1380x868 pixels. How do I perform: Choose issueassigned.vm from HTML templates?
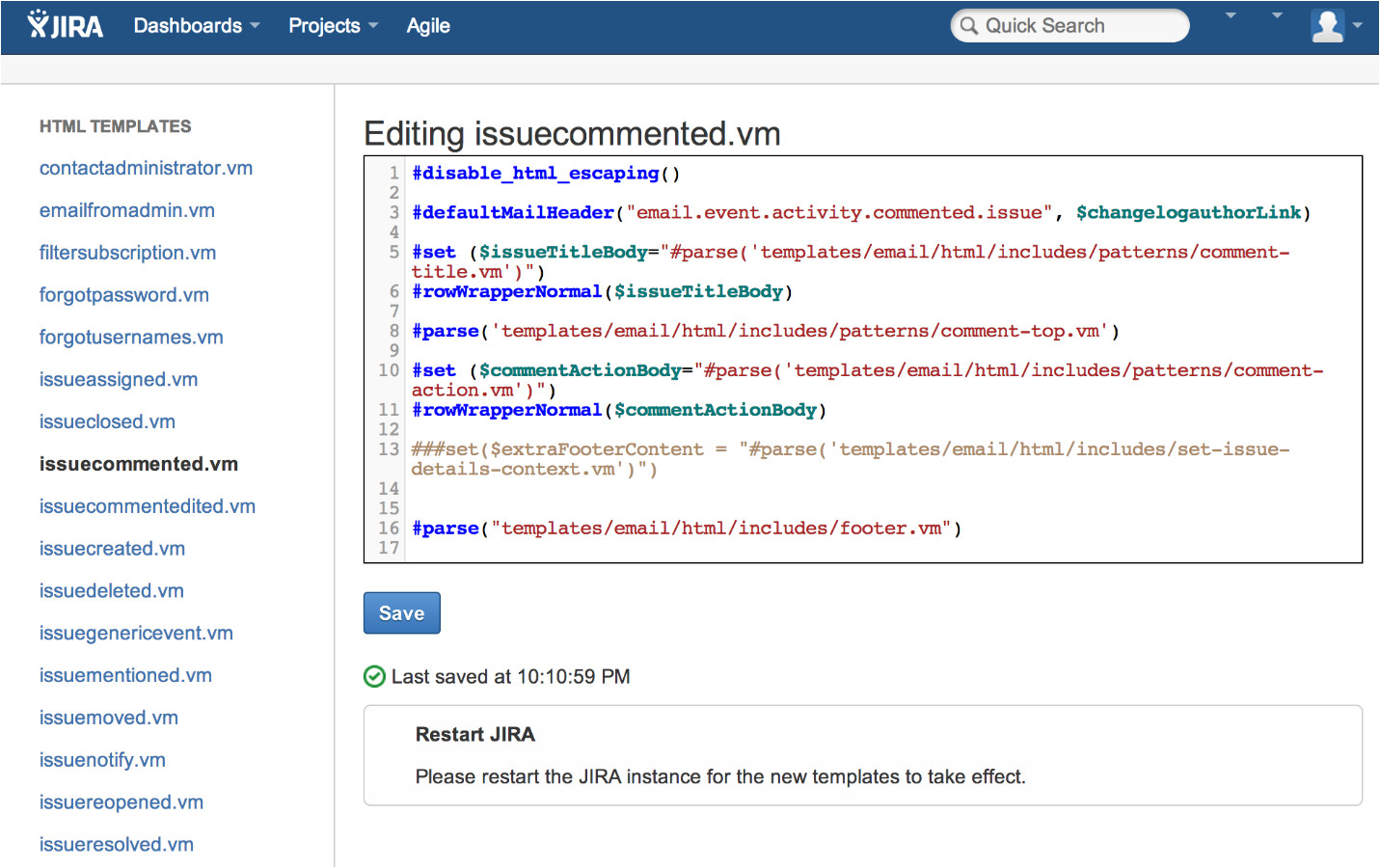[x=118, y=380]
